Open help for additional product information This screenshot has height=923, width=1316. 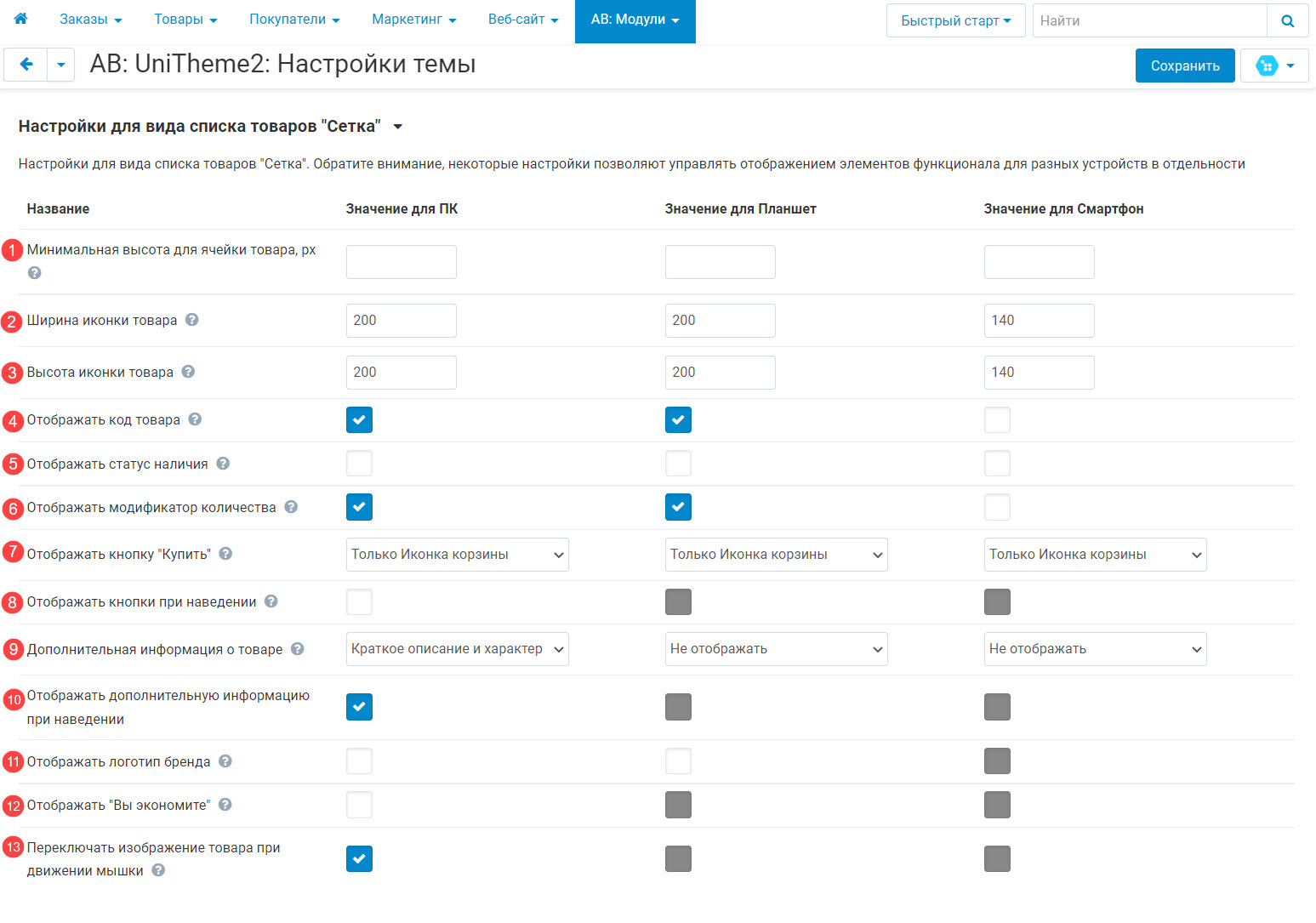pyautogui.click(x=298, y=649)
